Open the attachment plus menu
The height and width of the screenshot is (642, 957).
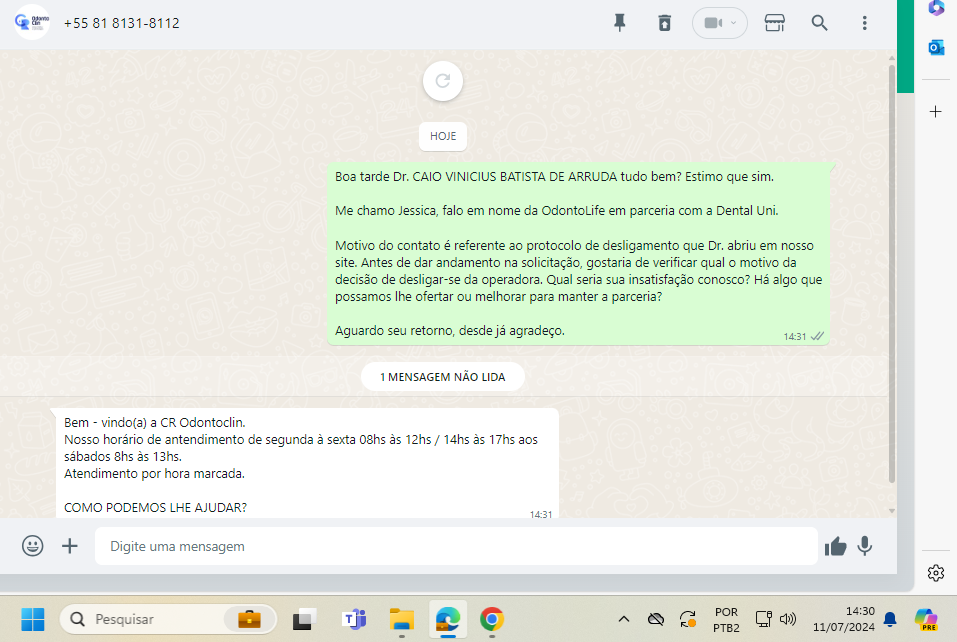(70, 546)
